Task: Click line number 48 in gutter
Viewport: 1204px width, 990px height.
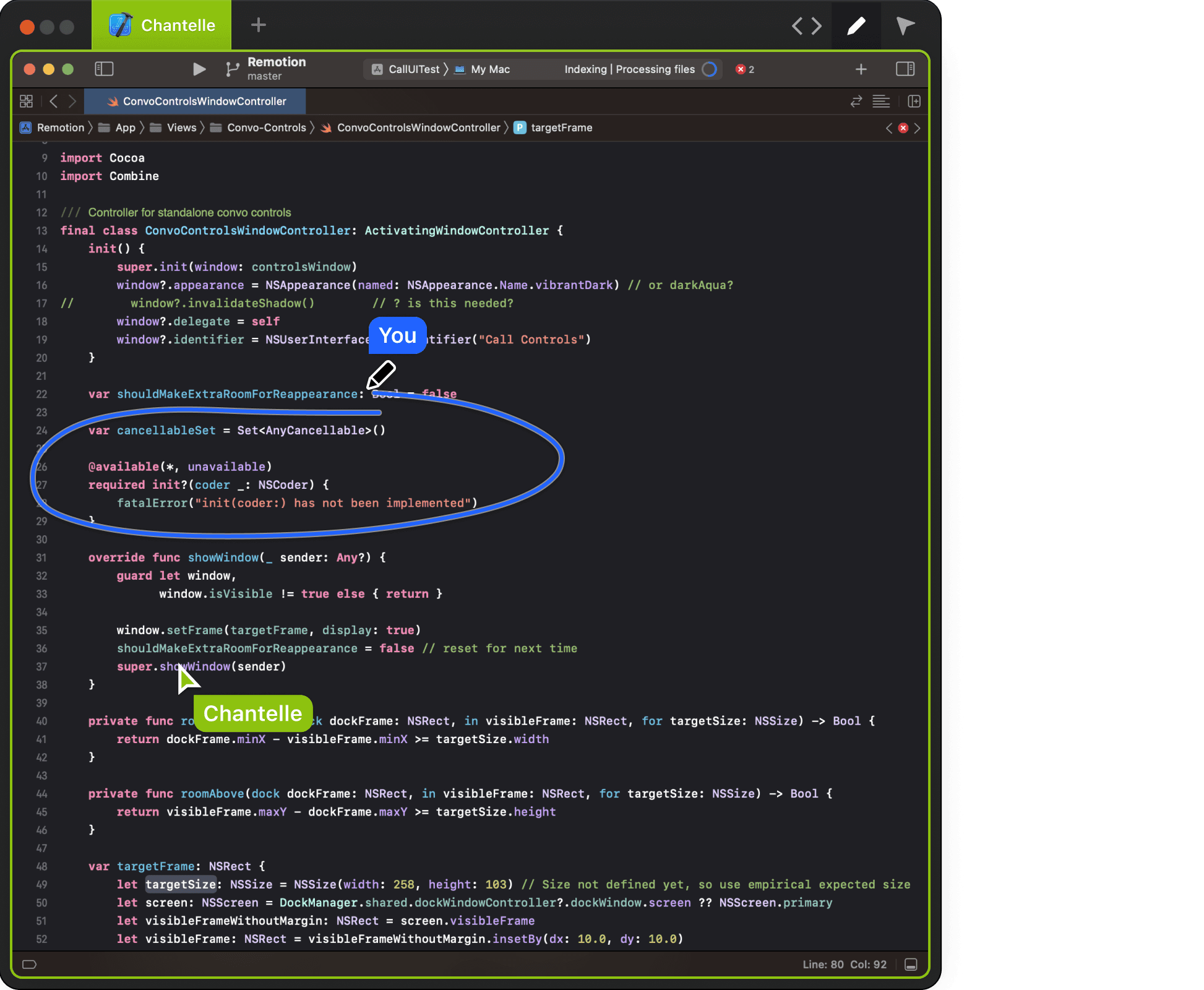Action: pyautogui.click(x=41, y=867)
